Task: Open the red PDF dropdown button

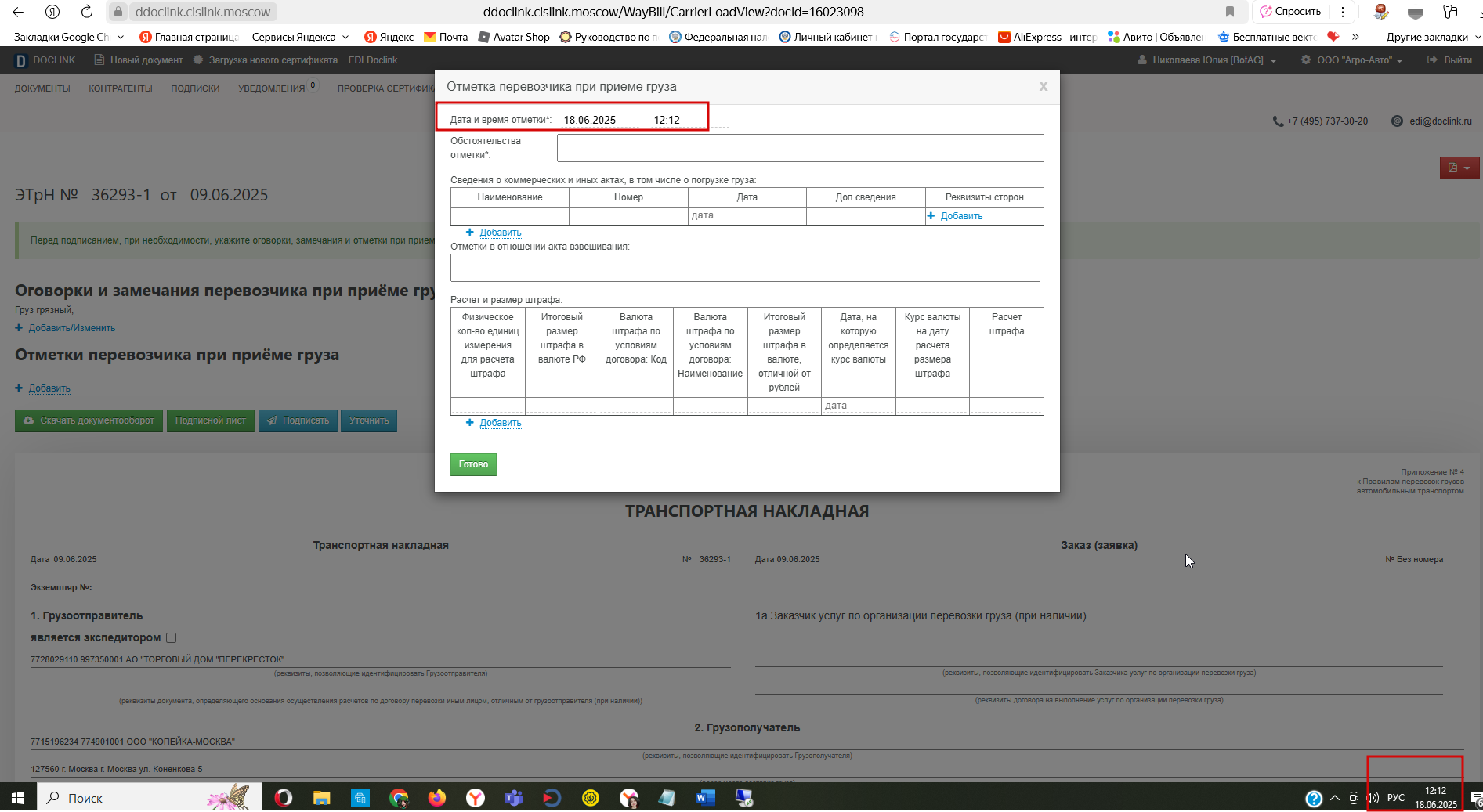Action: [1459, 168]
